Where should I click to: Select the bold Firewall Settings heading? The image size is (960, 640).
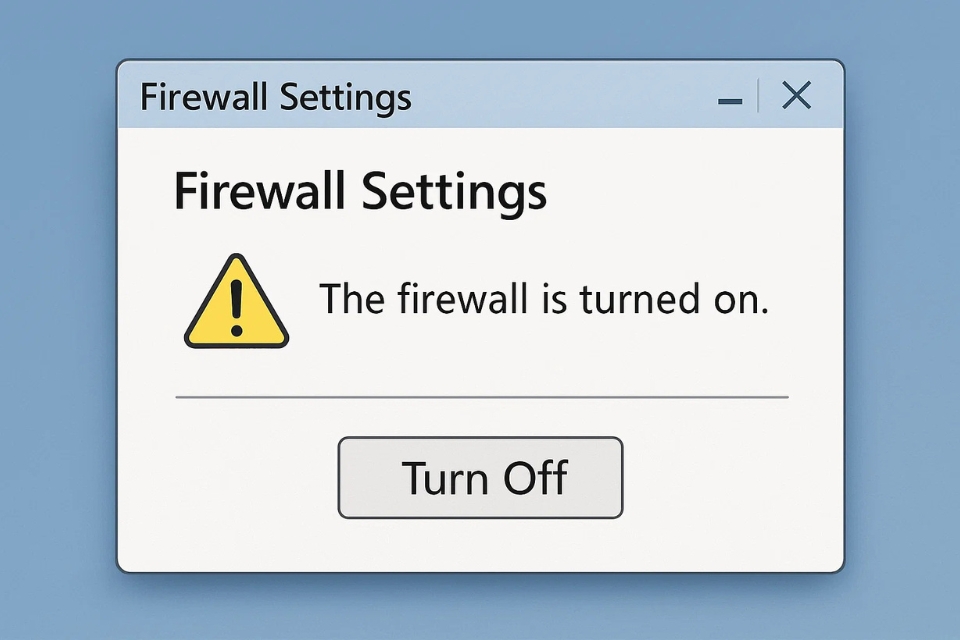tap(360, 191)
